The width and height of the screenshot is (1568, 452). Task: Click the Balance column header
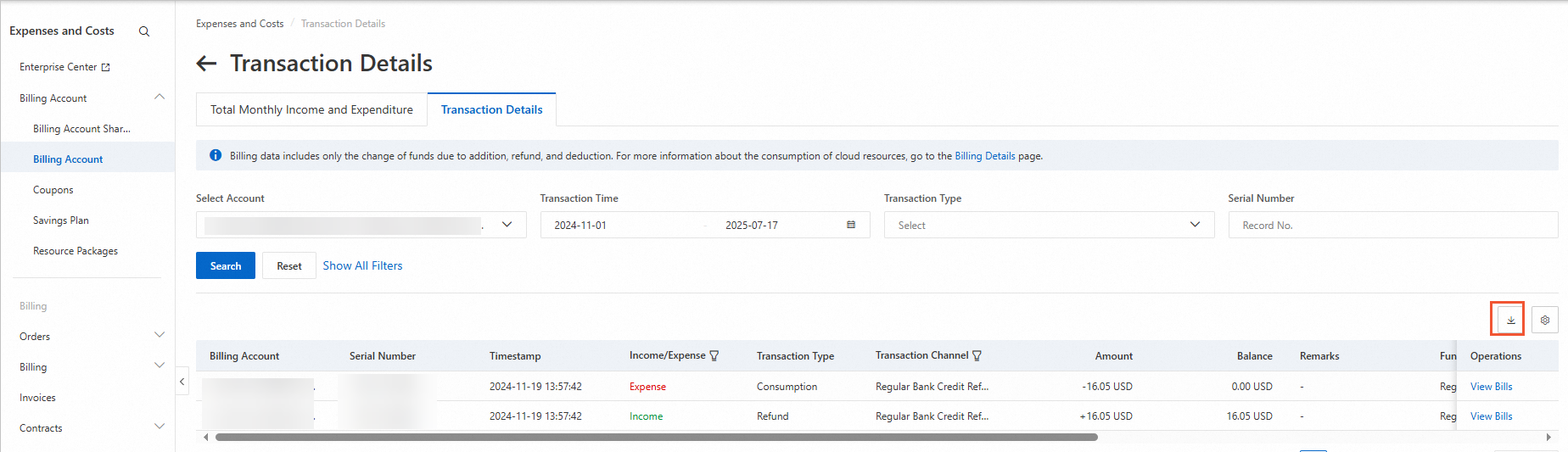[1254, 356]
